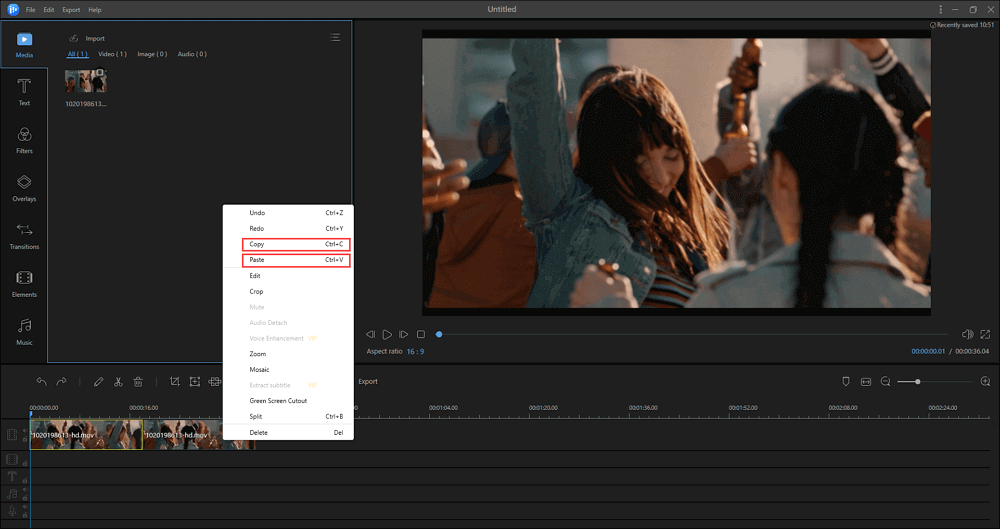Viewport: 1000px width, 529px height.
Task: Click the trash delete icon in timeline toolbar
Action: 139,382
